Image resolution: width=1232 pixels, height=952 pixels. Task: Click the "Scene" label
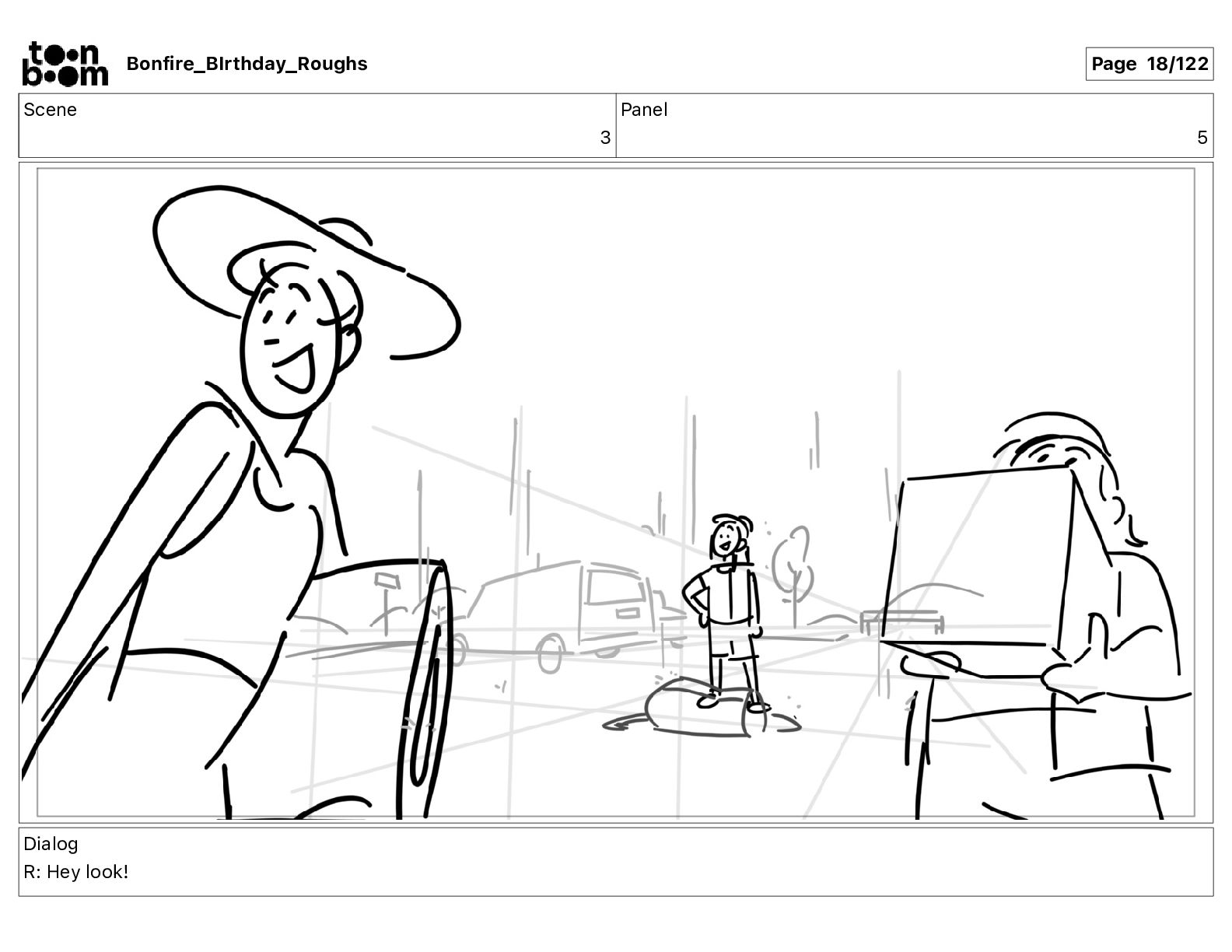[x=51, y=110]
